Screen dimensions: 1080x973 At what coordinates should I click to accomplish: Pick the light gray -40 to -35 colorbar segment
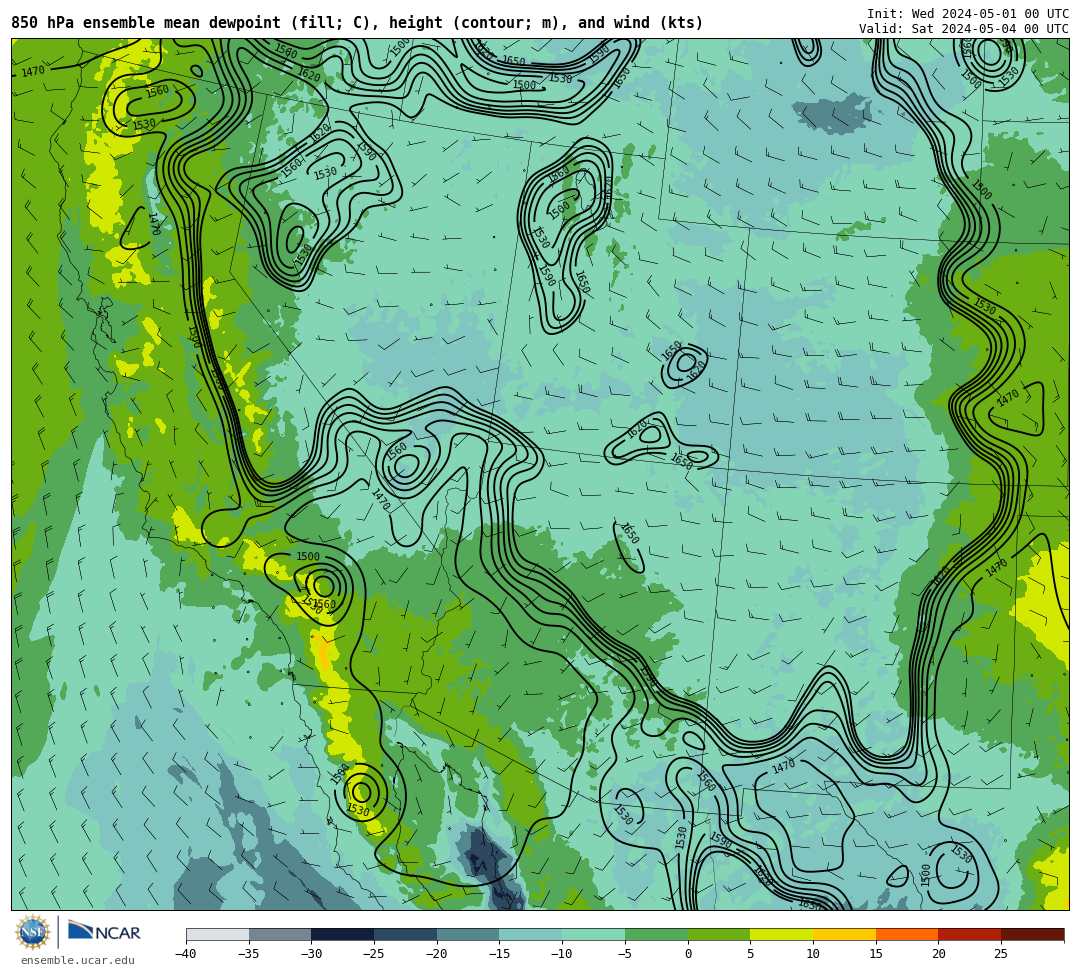click(218, 934)
